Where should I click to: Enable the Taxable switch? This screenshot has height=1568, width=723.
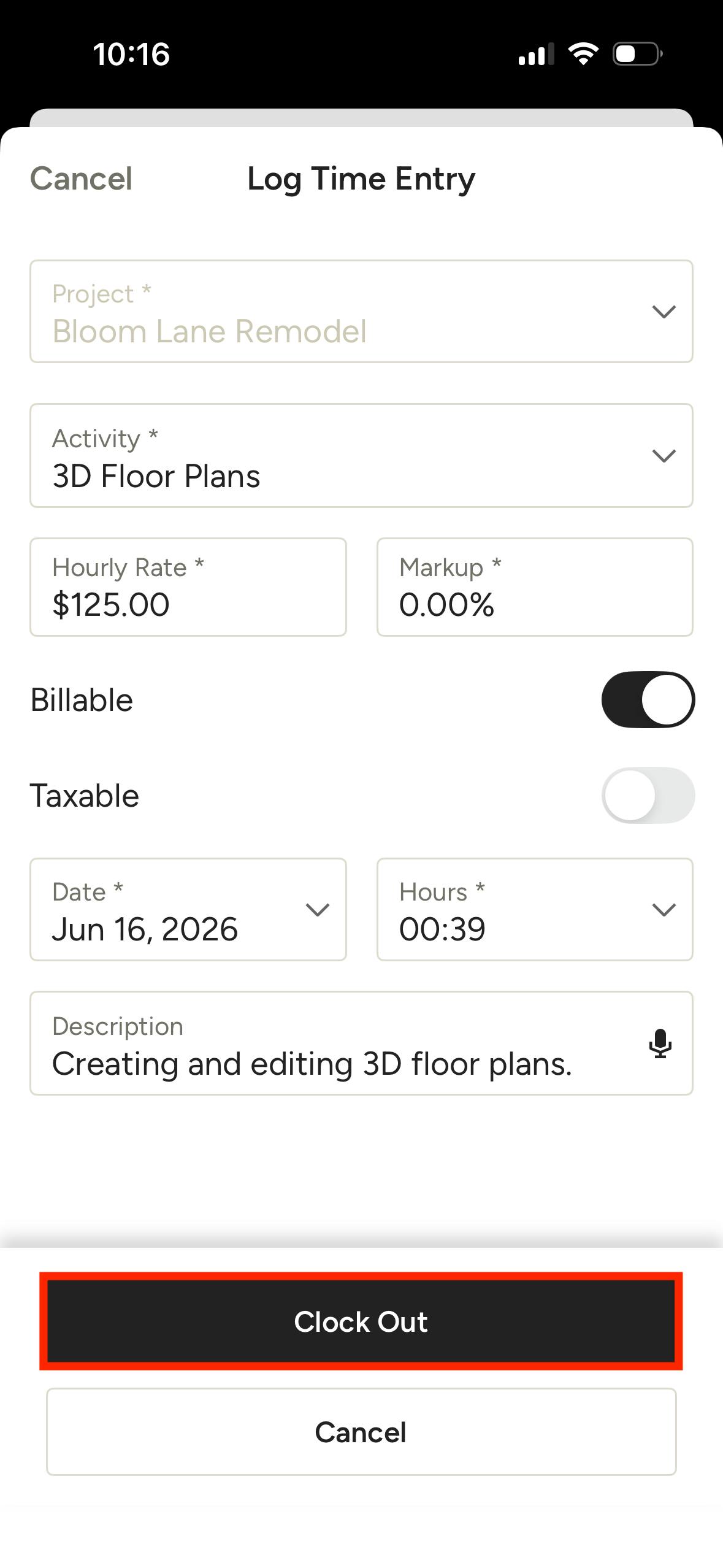pos(648,796)
